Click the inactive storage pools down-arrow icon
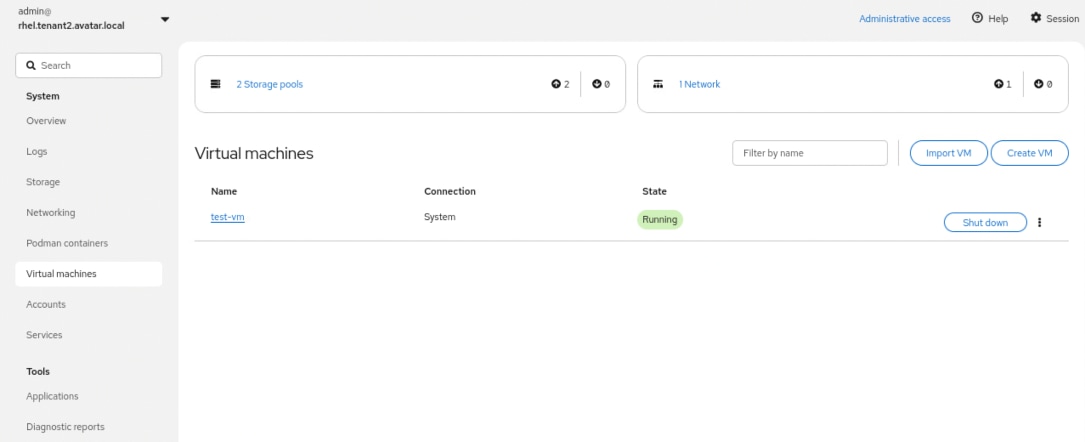This screenshot has height=442, width=1085. tap(596, 84)
